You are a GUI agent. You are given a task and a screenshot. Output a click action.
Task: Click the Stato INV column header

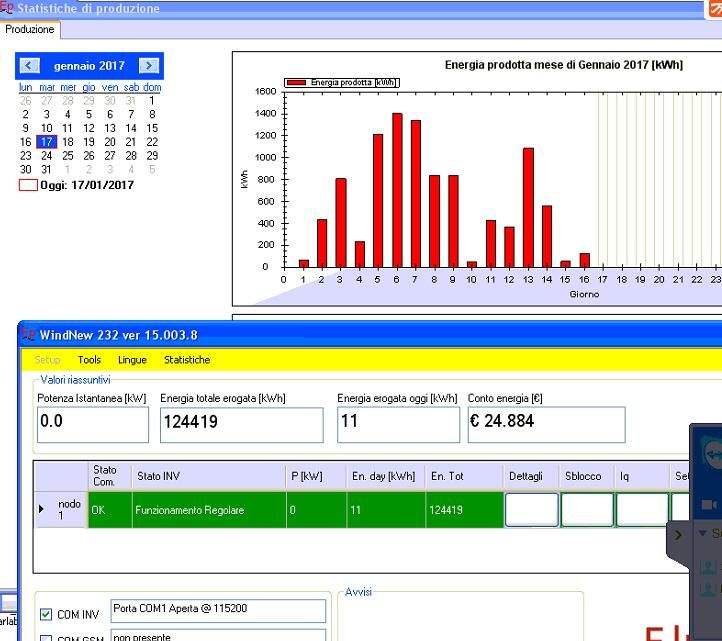[x=209, y=476]
